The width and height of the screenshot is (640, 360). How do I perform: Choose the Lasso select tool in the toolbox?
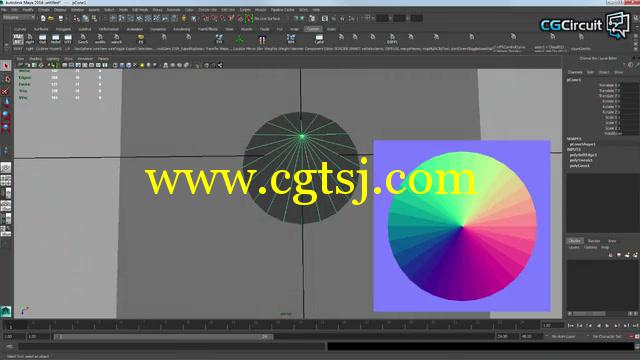(6, 79)
